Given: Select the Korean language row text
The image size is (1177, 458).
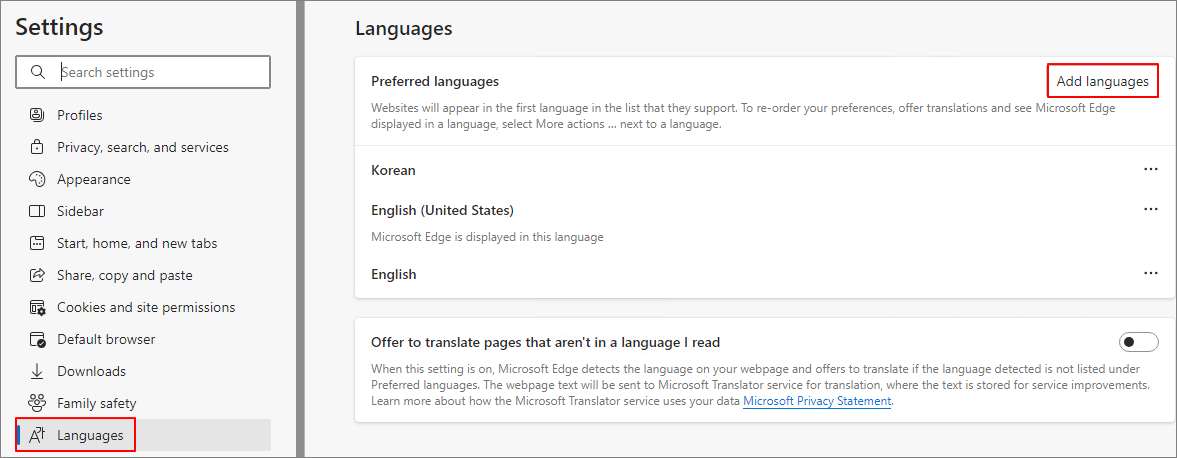Looking at the screenshot, I should point(393,170).
